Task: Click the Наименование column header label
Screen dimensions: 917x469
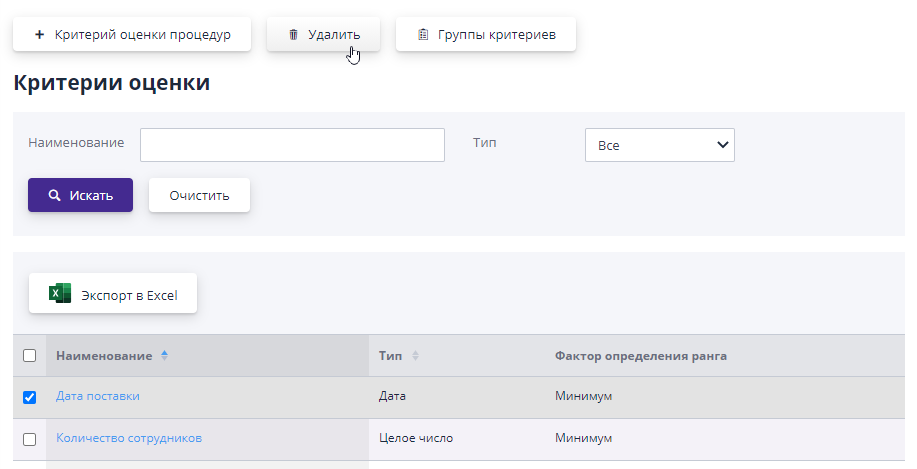Action: 104,356
